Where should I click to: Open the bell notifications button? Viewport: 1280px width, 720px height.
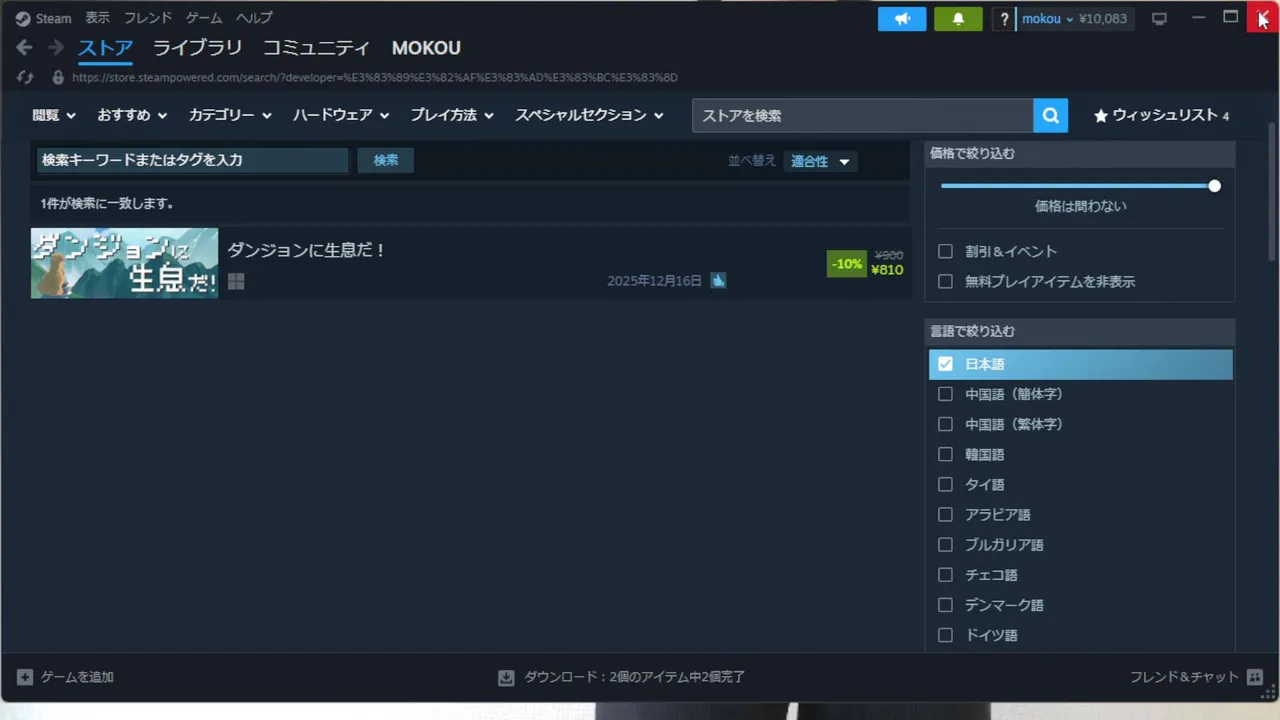click(958, 19)
